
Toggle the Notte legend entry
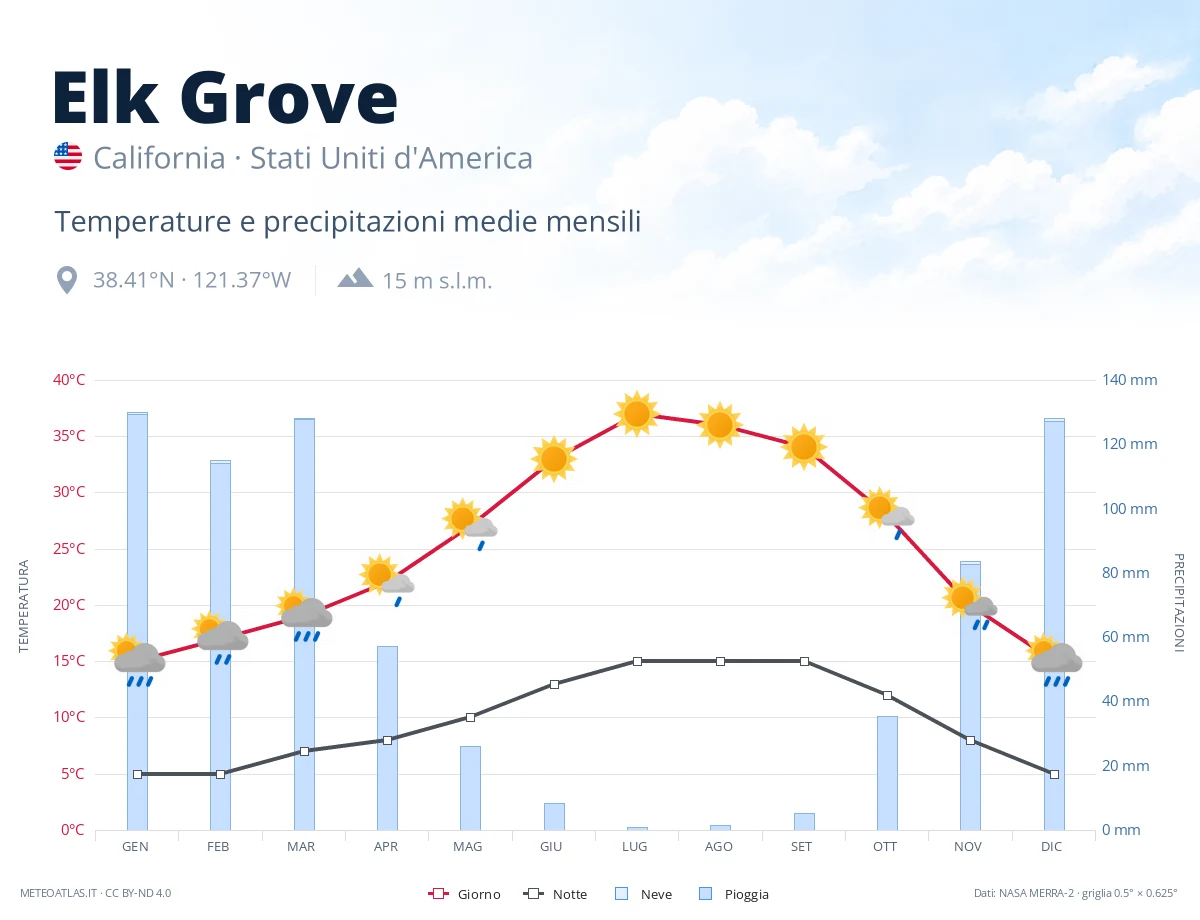pos(555,894)
